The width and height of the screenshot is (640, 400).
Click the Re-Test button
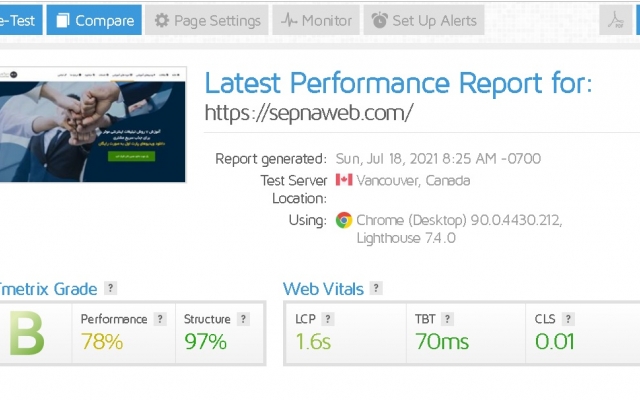click(20, 20)
